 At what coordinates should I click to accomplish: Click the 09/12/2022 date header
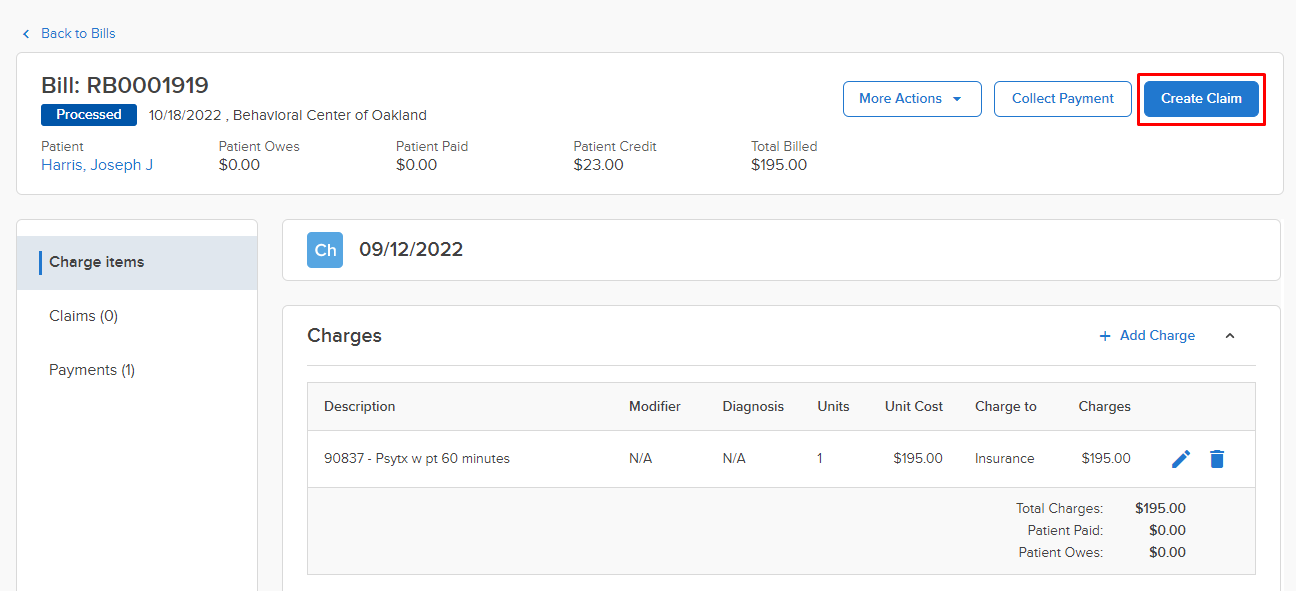(411, 249)
